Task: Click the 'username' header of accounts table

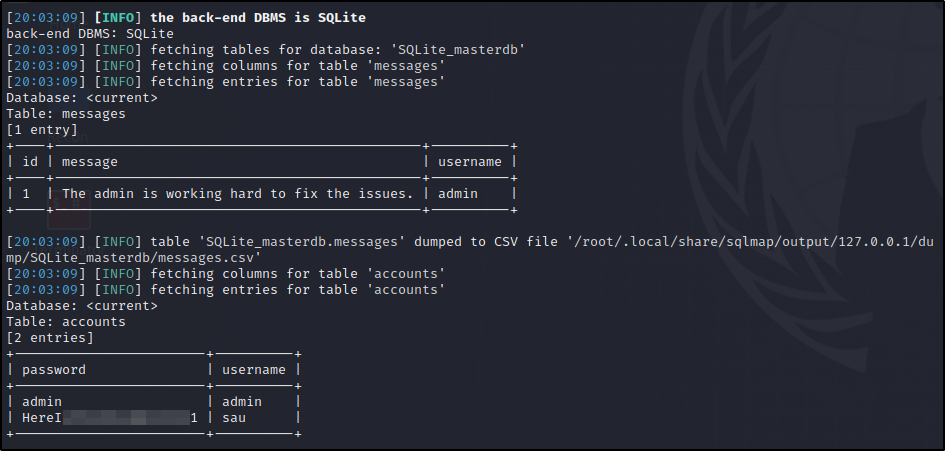Action: point(254,370)
